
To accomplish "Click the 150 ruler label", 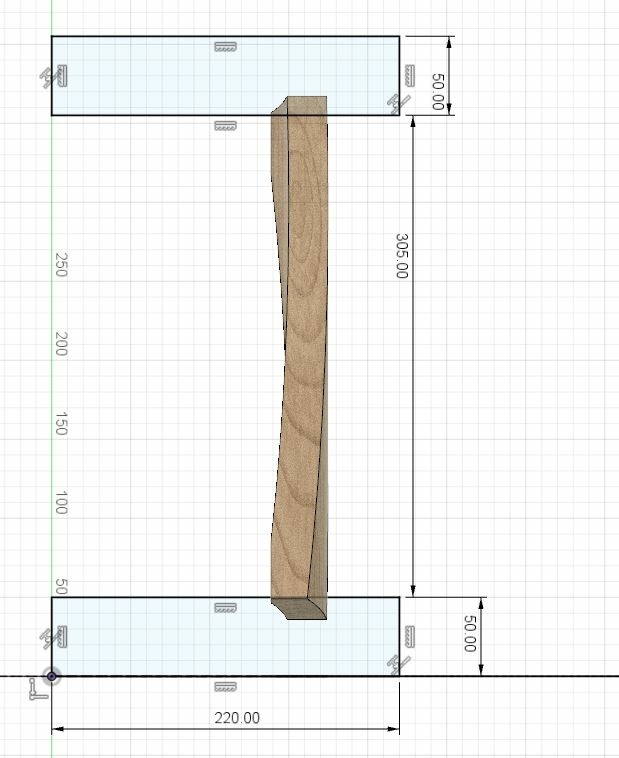I will point(61,423).
